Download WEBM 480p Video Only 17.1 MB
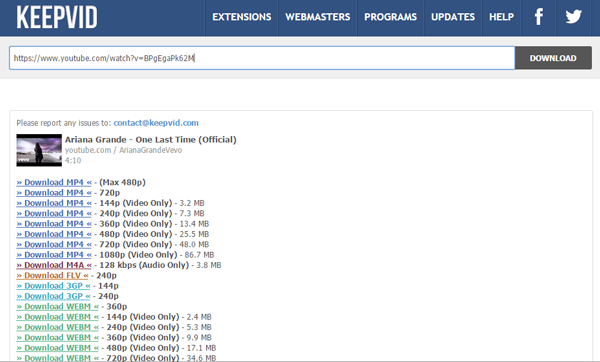Screen dimensions: 600x362 pyautogui.click(x=57, y=348)
